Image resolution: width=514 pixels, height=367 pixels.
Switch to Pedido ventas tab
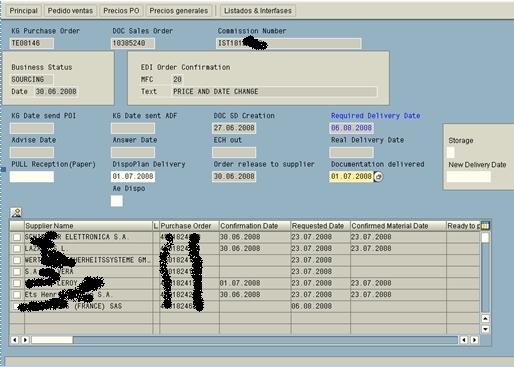[x=70, y=11]
